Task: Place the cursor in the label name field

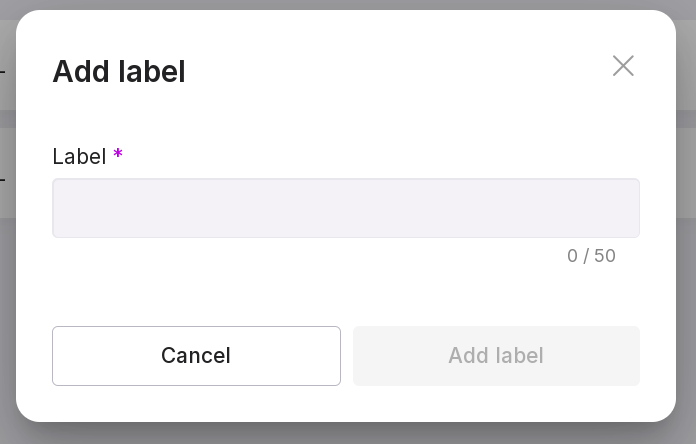Action: [x=345, y=208]
